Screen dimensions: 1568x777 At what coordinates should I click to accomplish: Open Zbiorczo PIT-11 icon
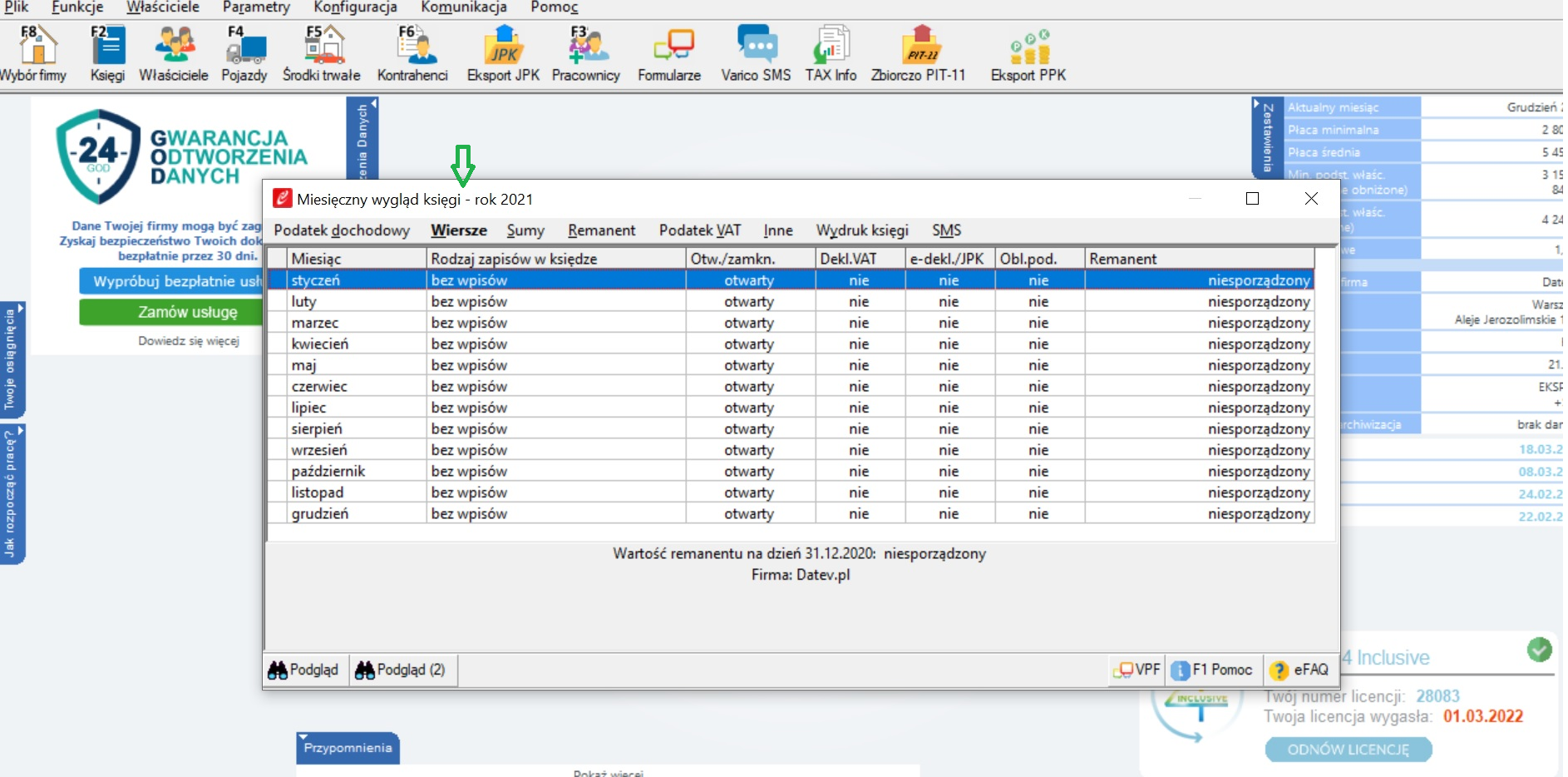(x=919, y=53)
